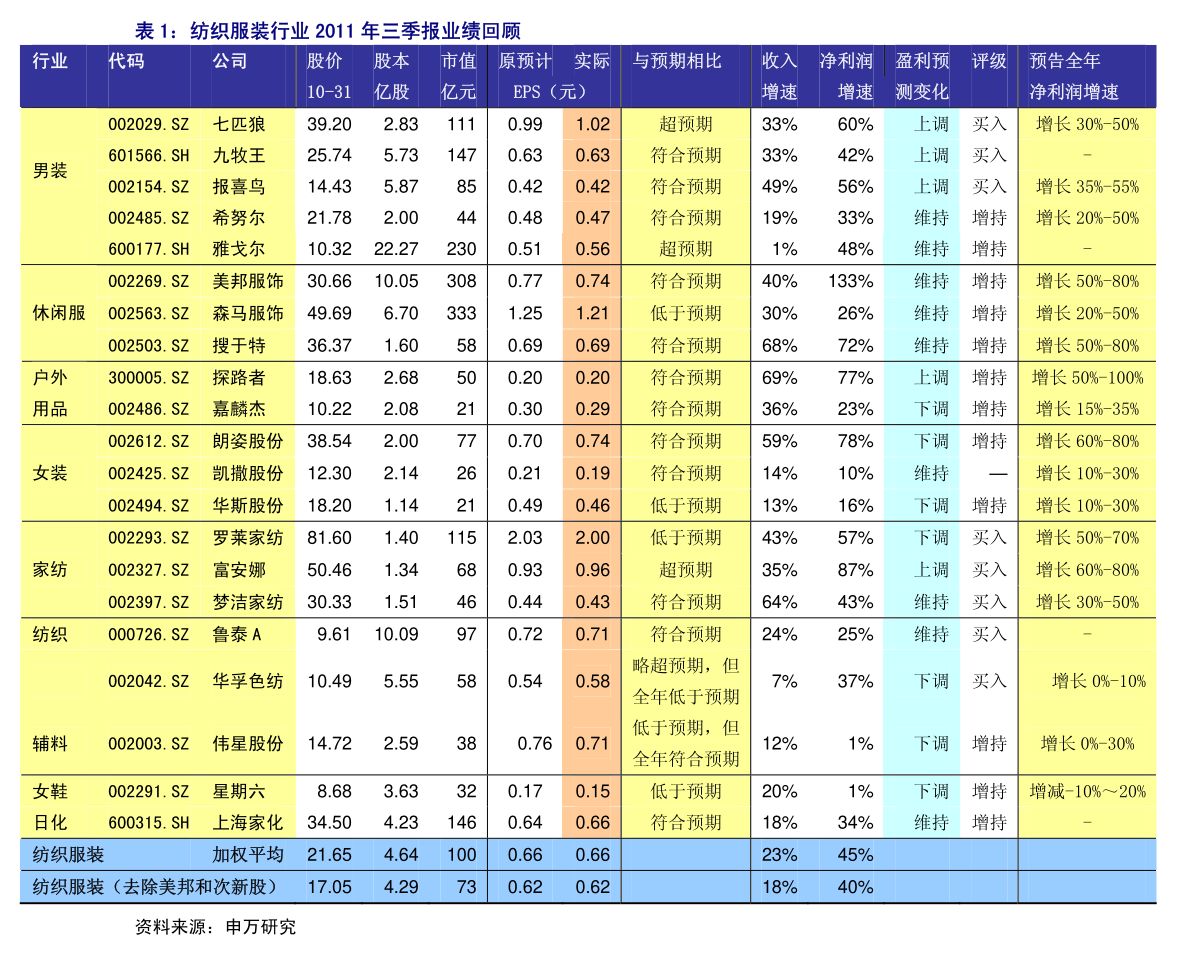Click company name 凯撒股份
Screen dimensions: 1191x955
[248, 473]
